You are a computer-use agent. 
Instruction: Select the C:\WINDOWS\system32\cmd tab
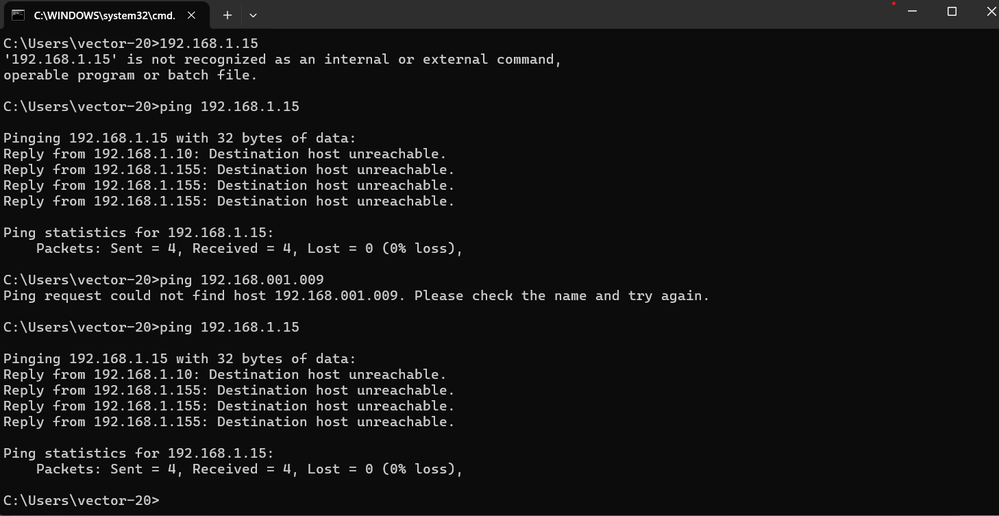tap(106, 15)
